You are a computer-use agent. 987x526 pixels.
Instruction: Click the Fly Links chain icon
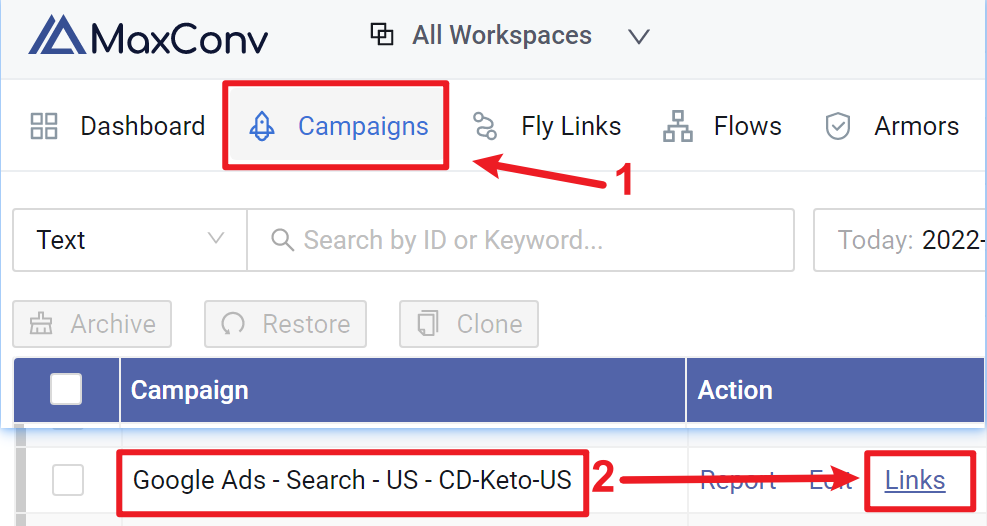click(x=485, y=126)
